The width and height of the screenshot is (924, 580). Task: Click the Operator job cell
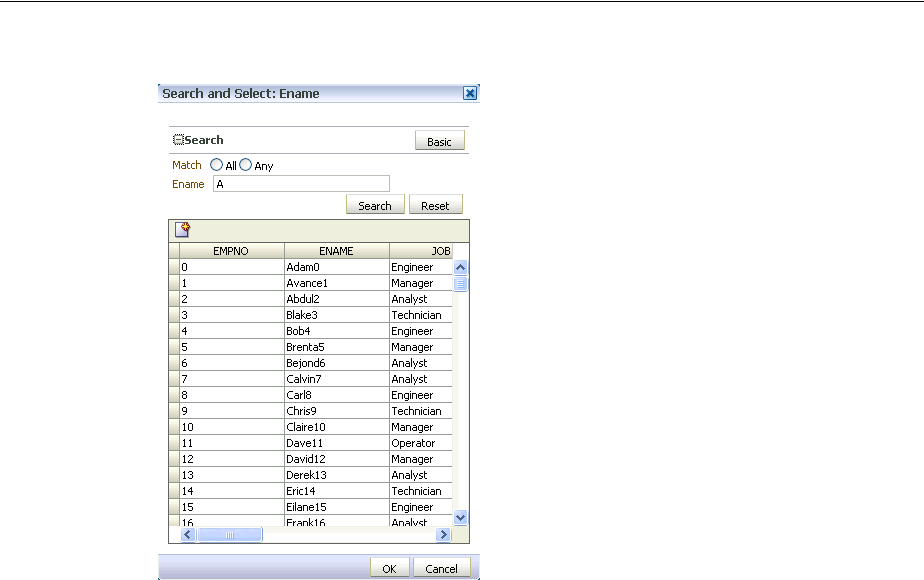click(x=421, y=443)
